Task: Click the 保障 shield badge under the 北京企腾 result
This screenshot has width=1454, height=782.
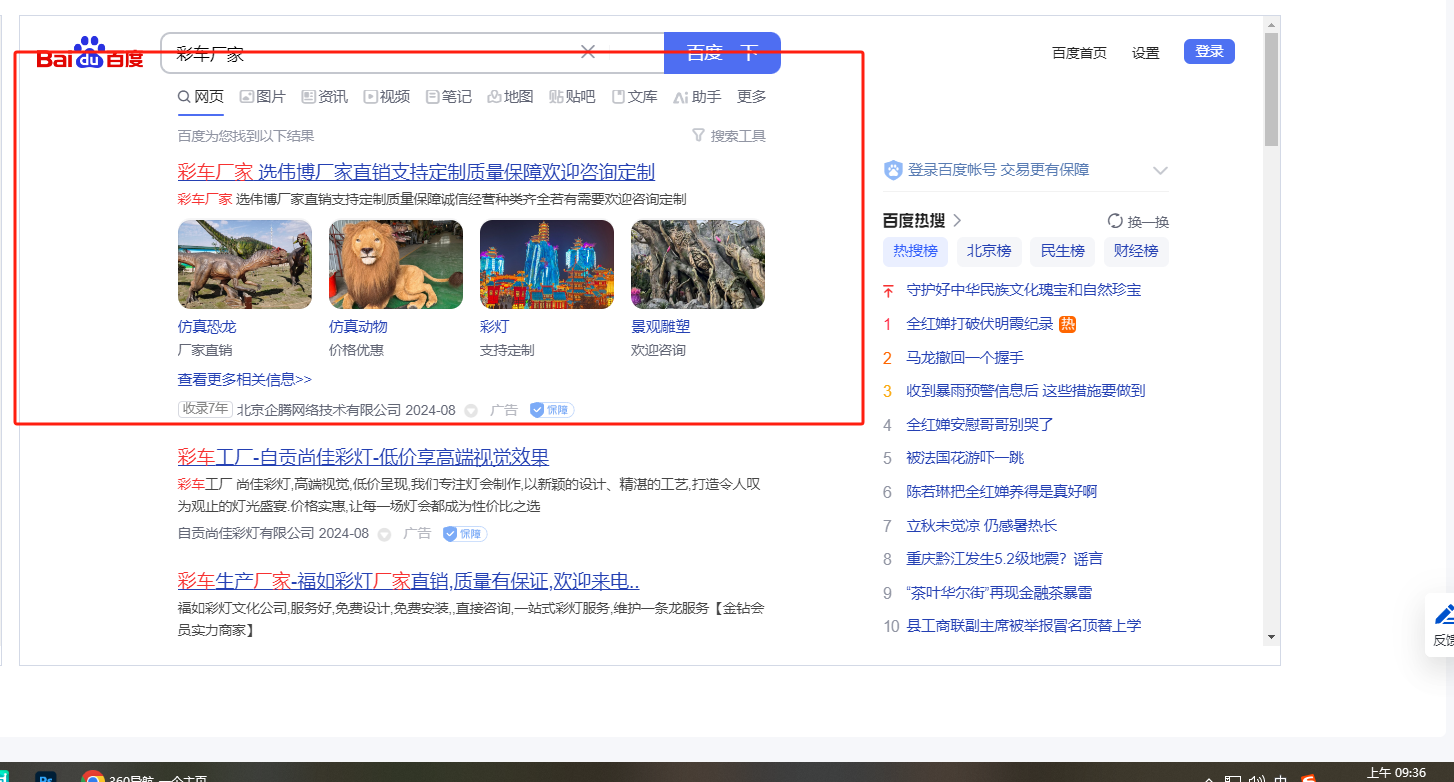Action: (551, 410)
